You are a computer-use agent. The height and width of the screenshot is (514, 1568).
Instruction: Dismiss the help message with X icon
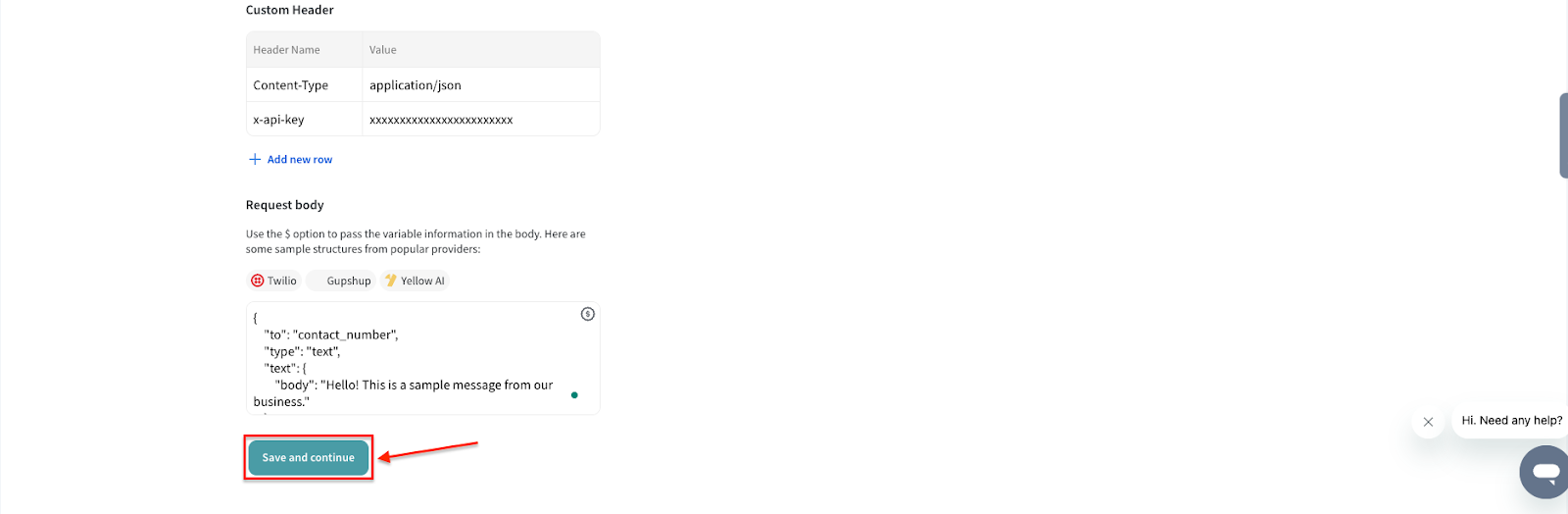pyautogui.click(x=1428, y=422)
